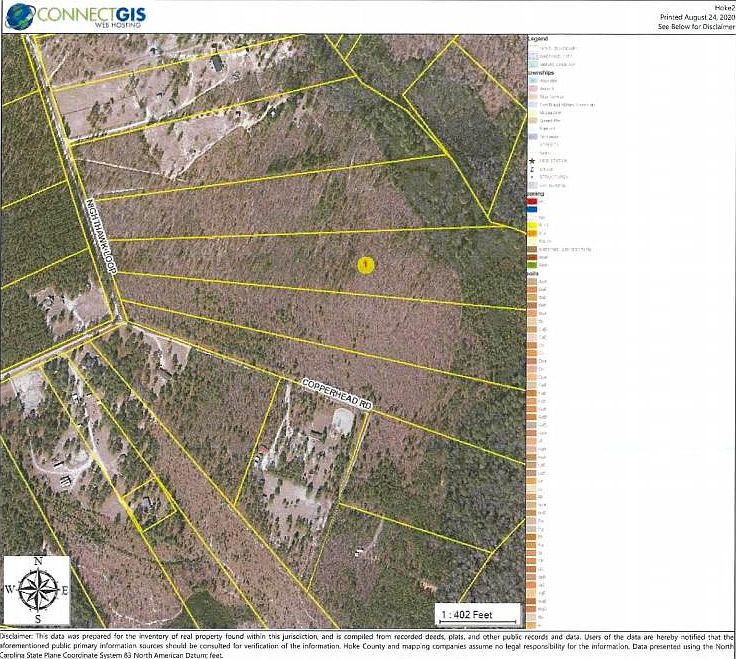Click the black star fire station symbol

pyautogui.click(x=532, y=161)
